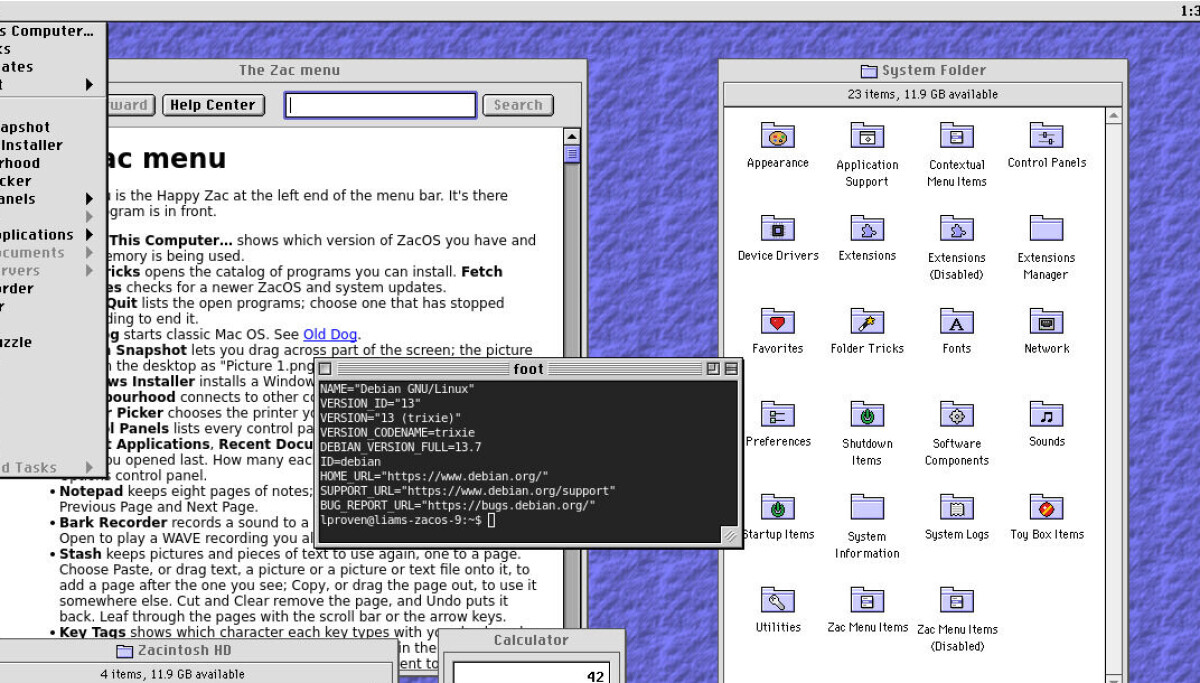Open the Toy Box Items folder

(x=1047, y=507)
